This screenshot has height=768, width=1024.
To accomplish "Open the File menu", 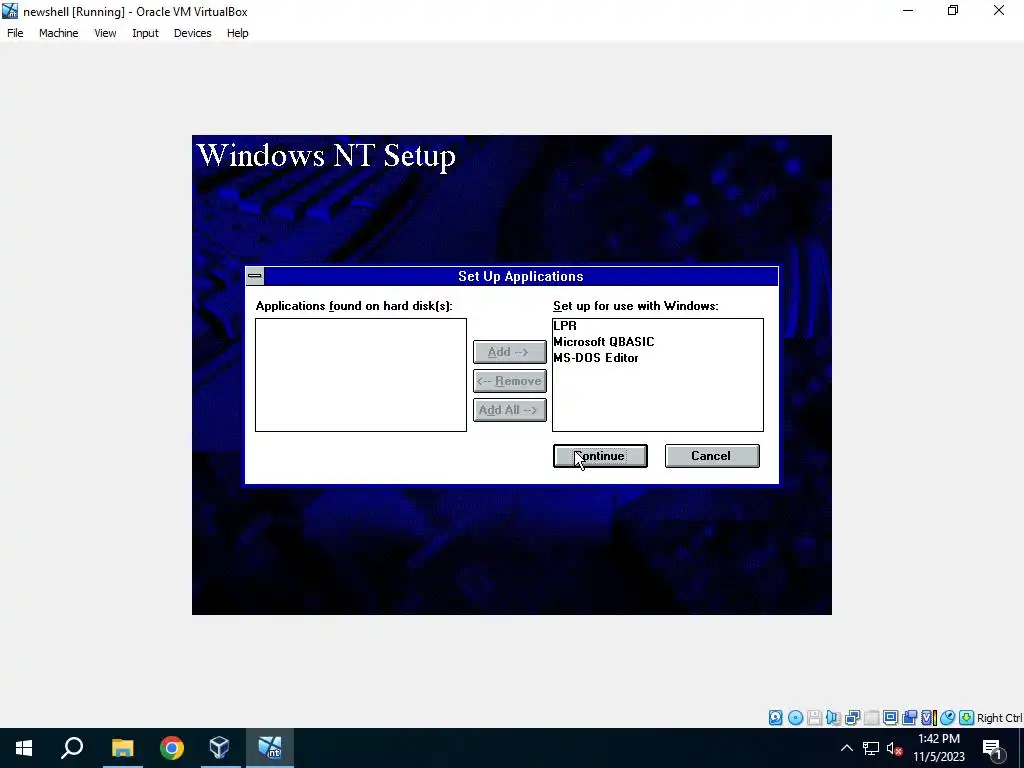I will (15, 33).
